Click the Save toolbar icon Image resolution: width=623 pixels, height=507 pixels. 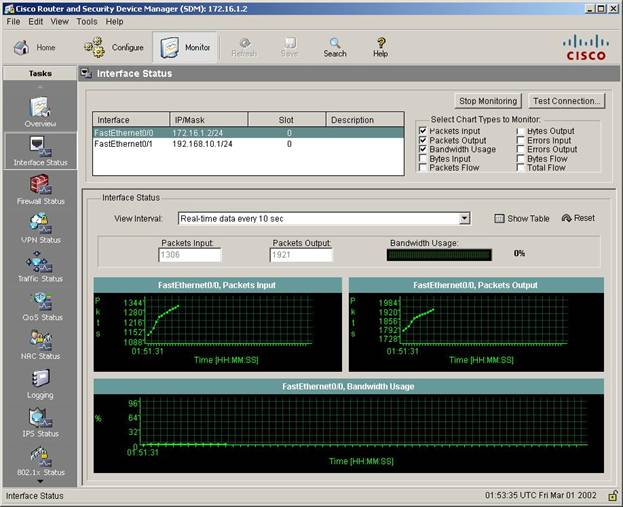[x=289, y=48]
